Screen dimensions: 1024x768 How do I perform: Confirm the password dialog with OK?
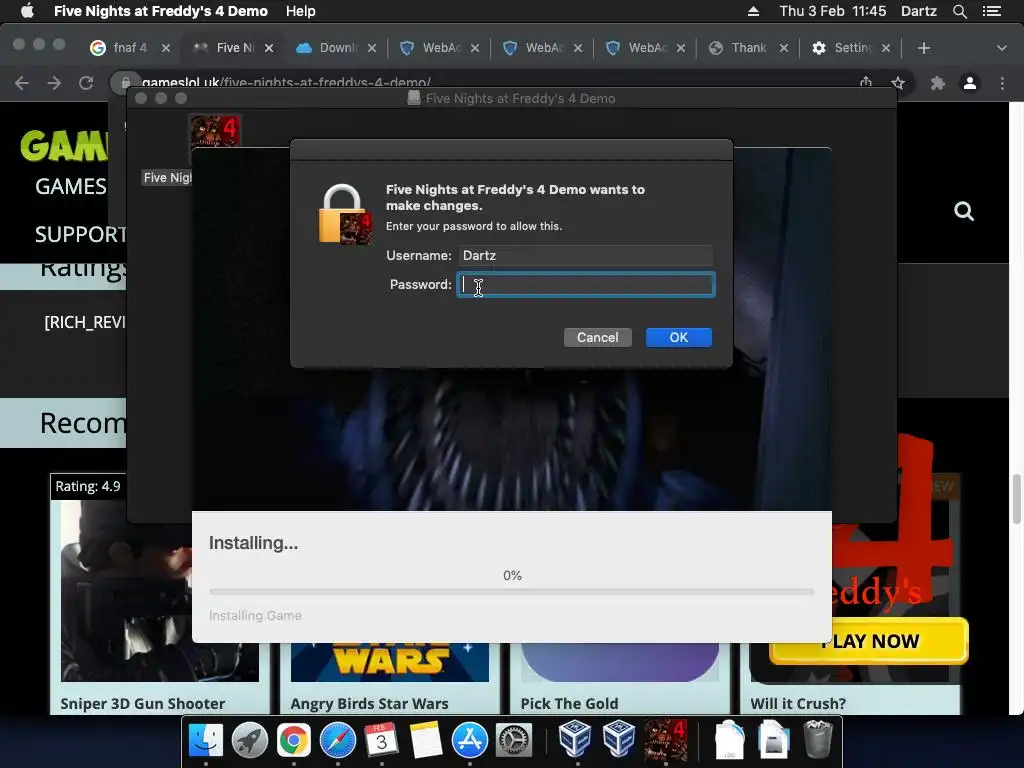[679, 338]
